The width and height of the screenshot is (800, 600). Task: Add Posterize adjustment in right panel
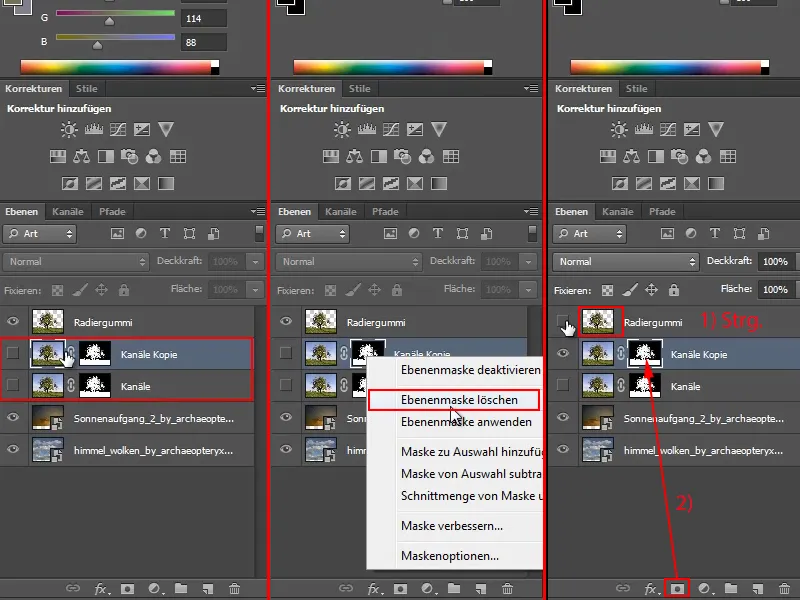pos(644,183)
